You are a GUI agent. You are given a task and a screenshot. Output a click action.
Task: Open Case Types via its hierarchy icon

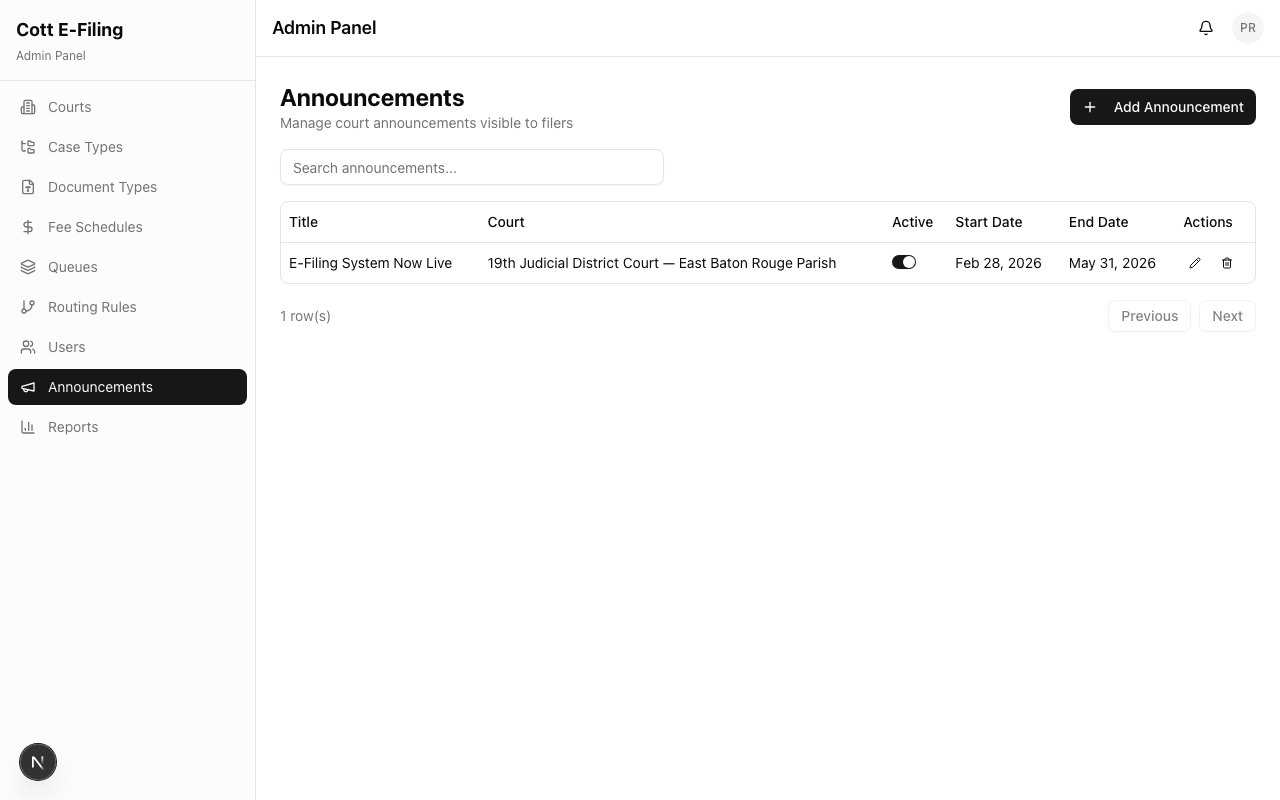point(28,147)
